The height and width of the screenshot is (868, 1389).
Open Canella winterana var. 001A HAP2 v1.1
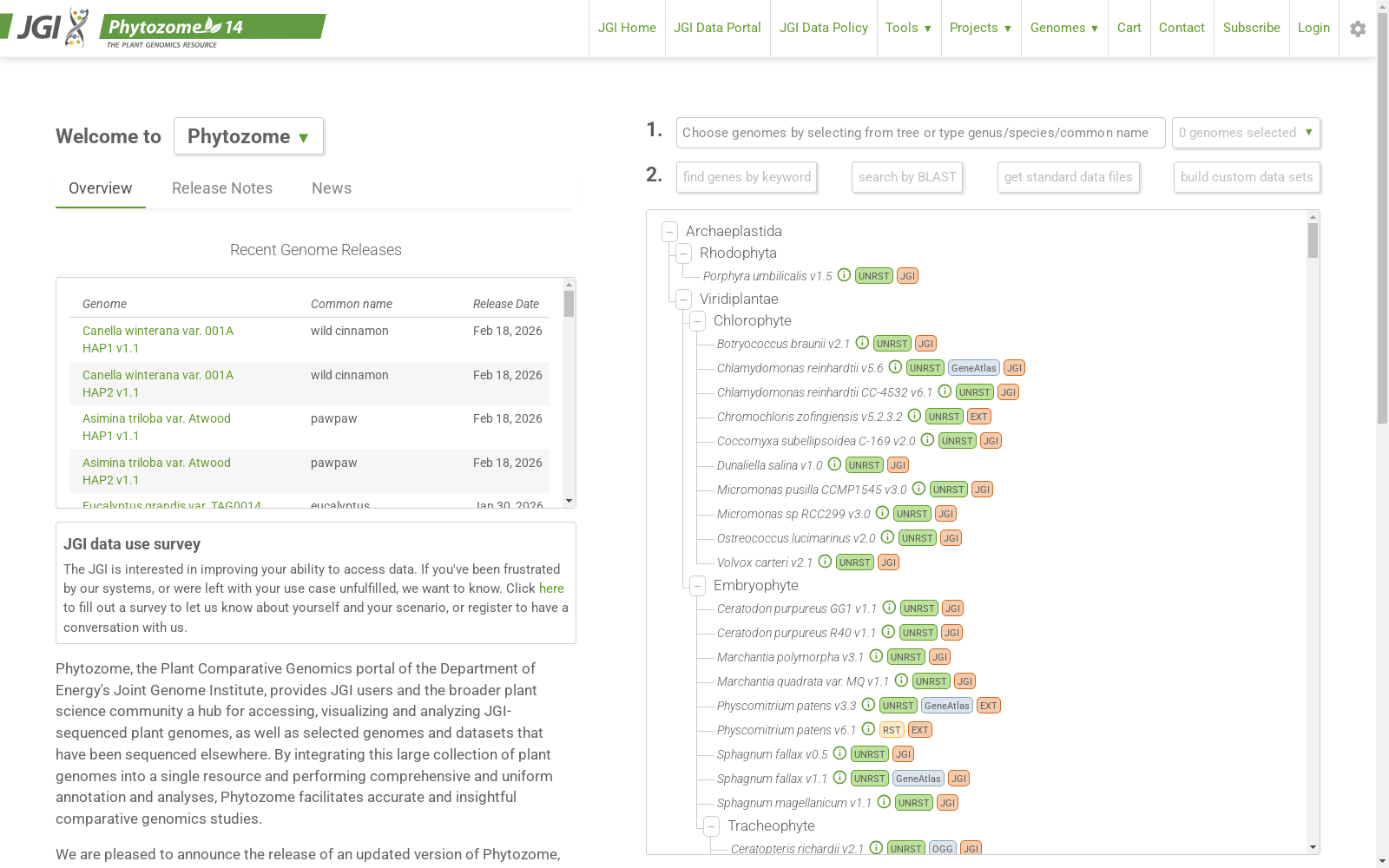click(158, 384)
